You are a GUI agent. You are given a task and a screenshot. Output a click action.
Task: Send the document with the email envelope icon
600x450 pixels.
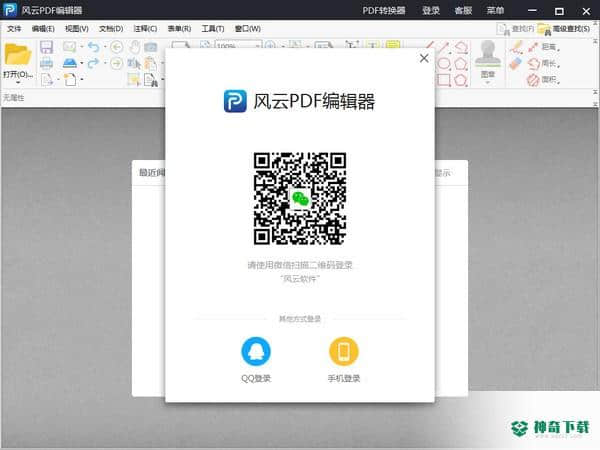coord(69,47)
